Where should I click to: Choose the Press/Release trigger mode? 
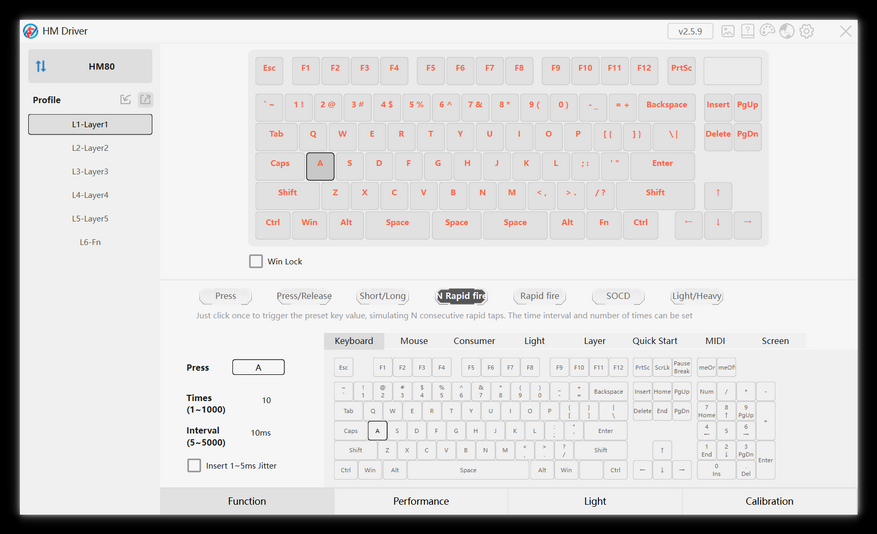click(304, 296)
